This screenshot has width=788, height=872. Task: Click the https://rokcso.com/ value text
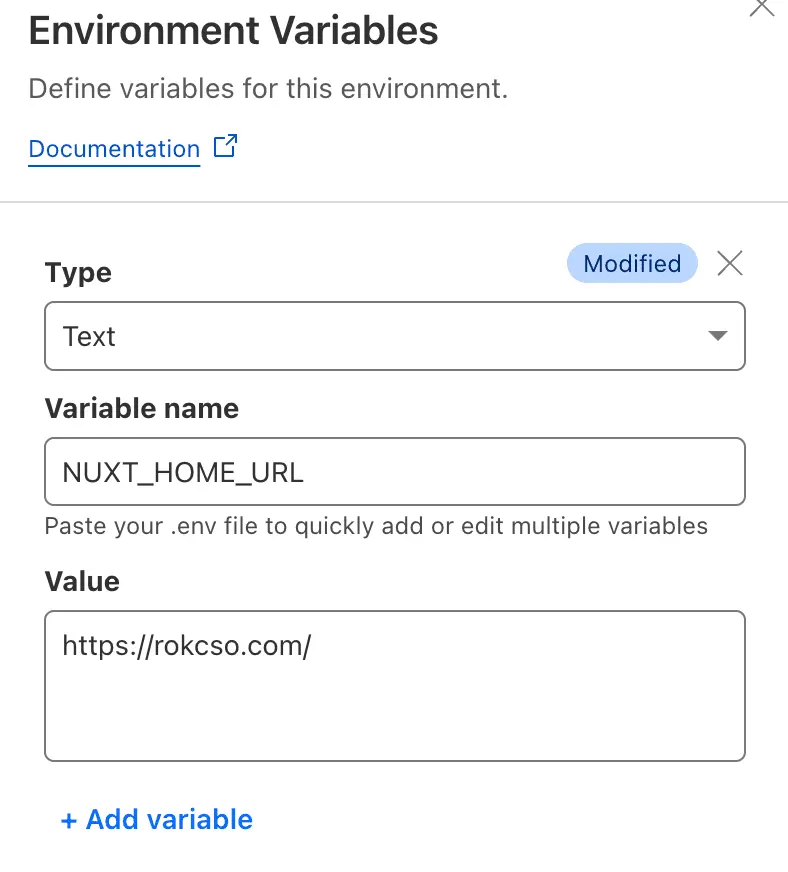click(x=187, y=646)
